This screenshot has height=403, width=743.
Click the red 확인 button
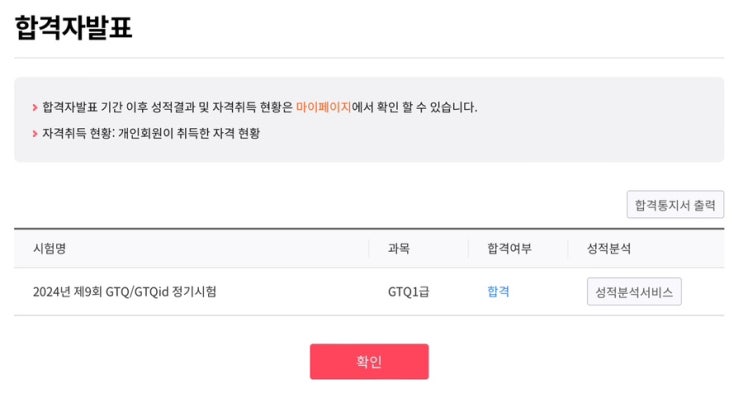click(369, 362)
